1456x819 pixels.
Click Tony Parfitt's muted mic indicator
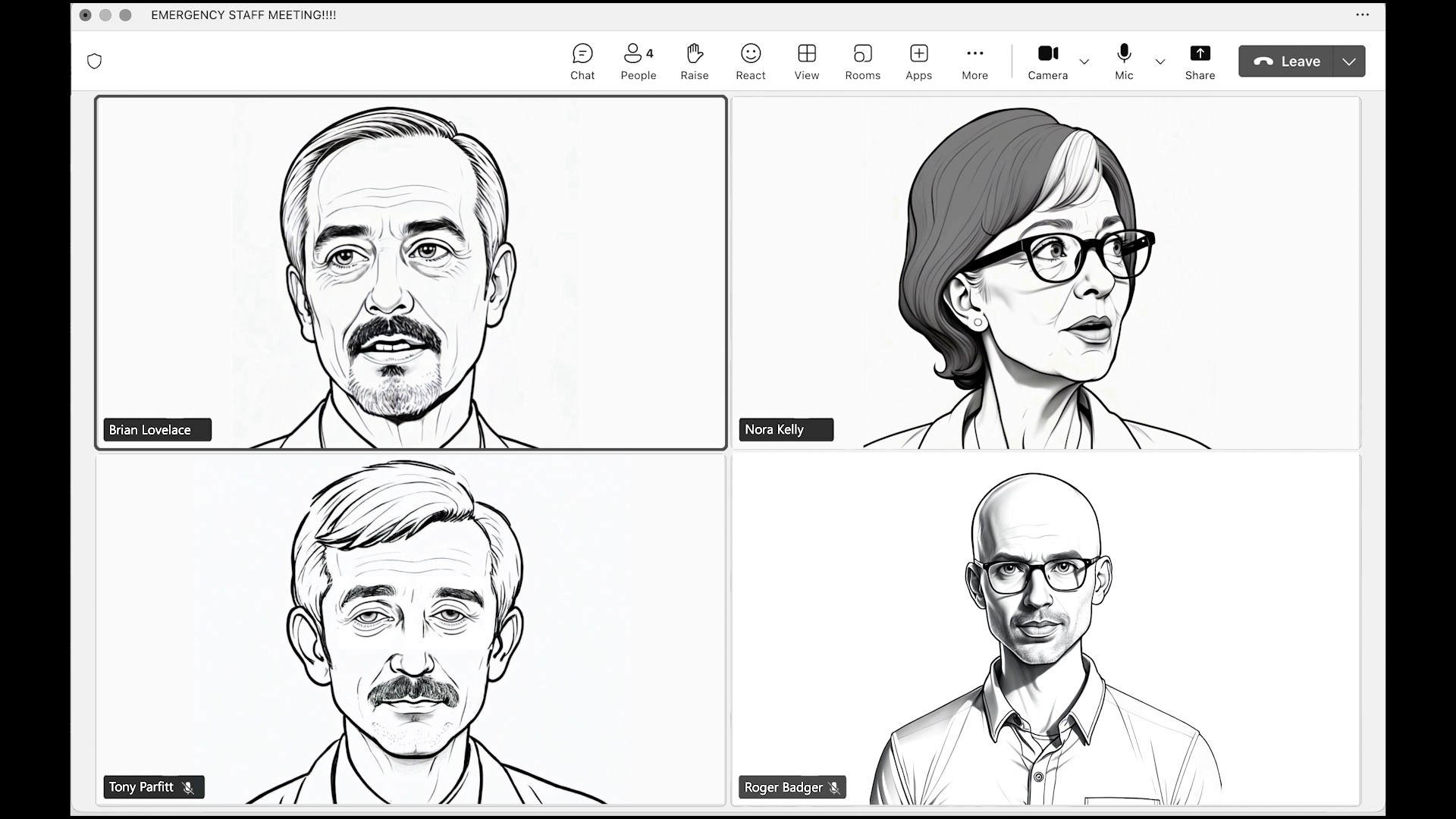pyautogui.click(x=188, y=788)
